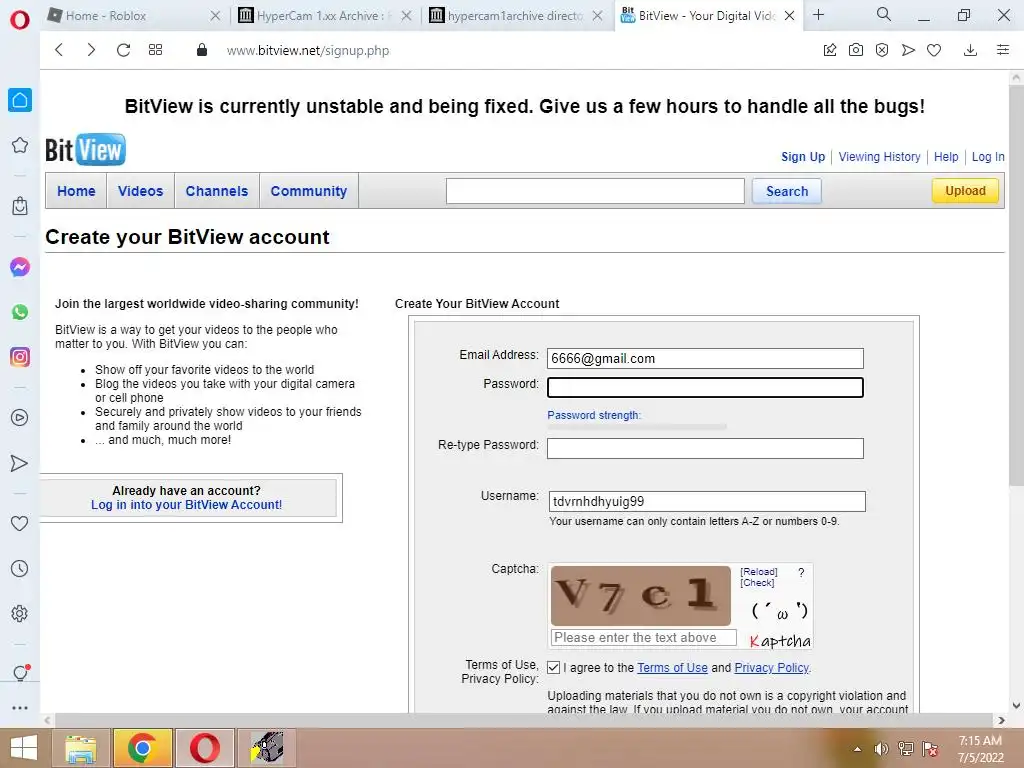The height and width of the screenshot is (768, 1024).
Task: Toggle the agree to Terms of Use checkbox
Action: (553, 667)
